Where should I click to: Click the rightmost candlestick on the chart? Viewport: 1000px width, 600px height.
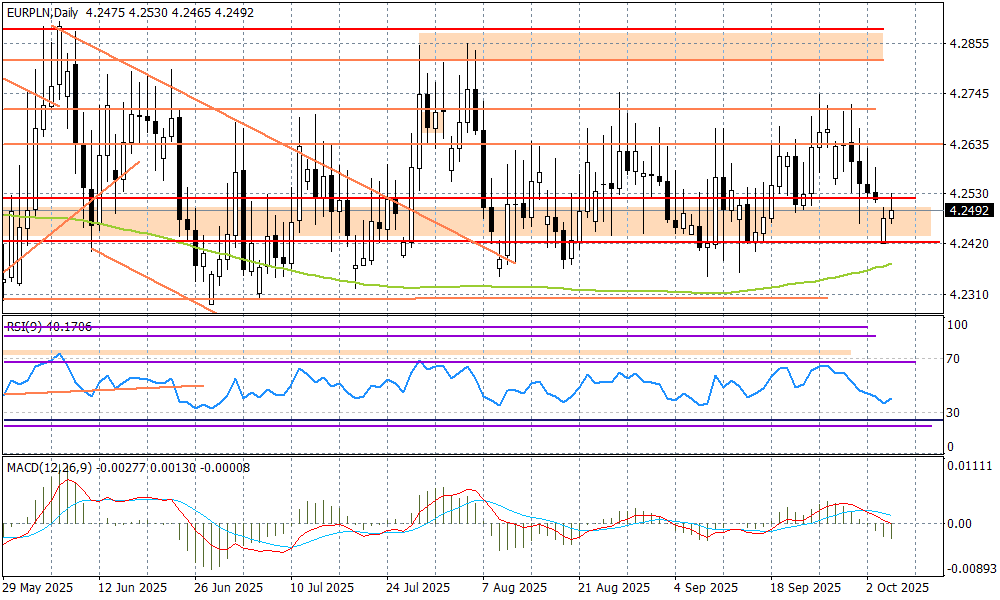[891, 211]
